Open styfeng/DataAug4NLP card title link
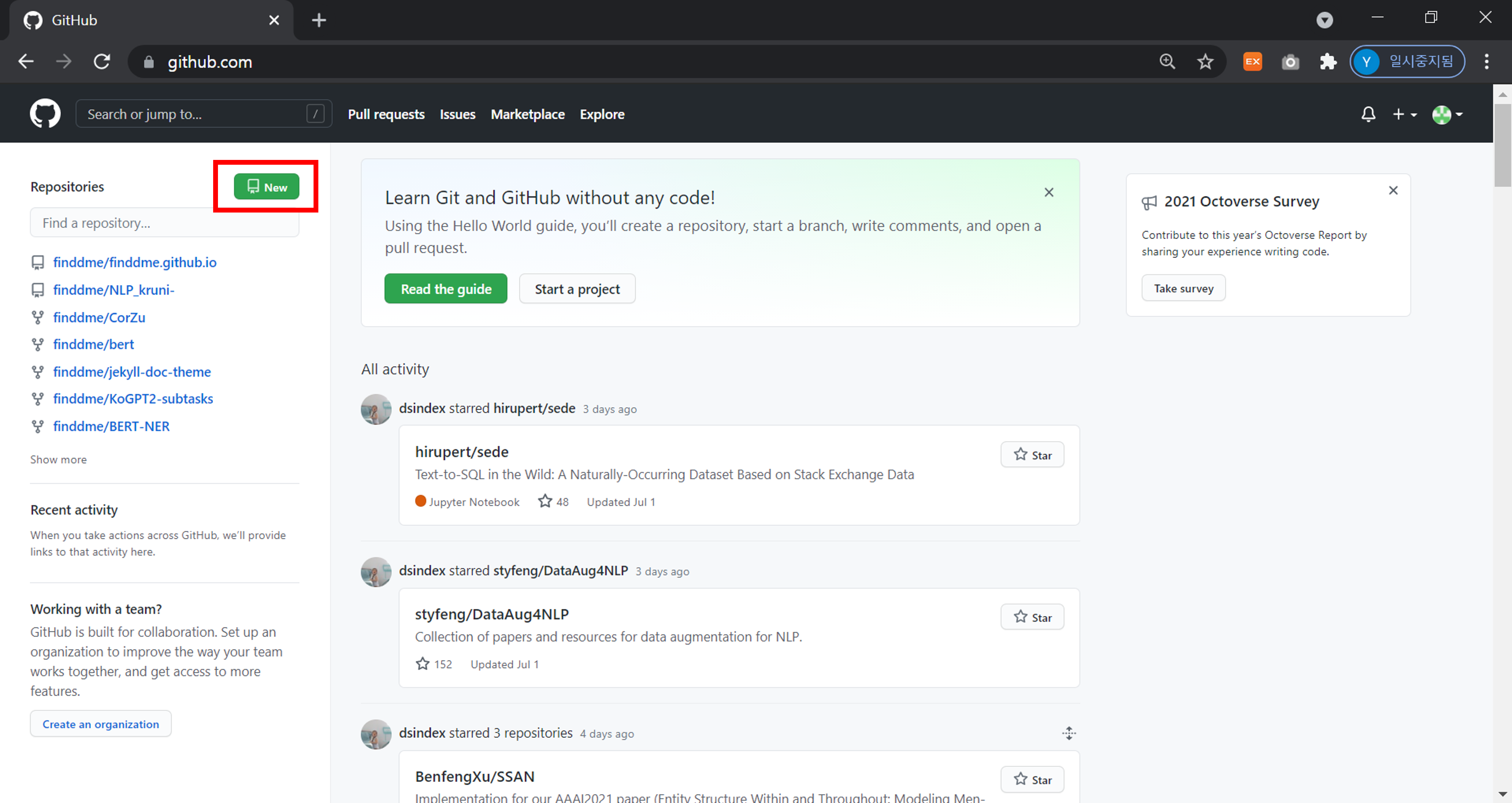Viewport: 1512px width, 803px height. 492,614
